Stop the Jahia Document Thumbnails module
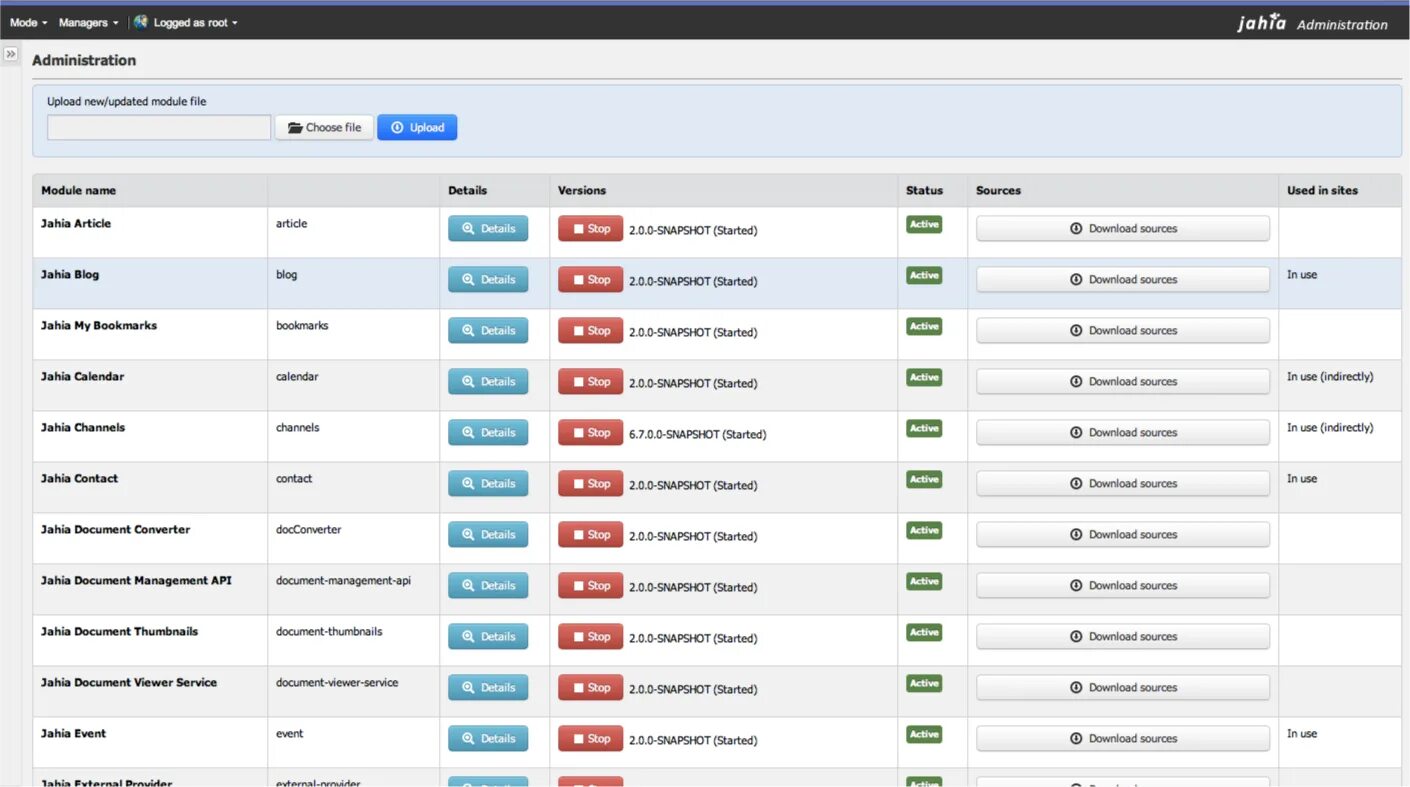The width and height of the screenshot is (1410, 787). 590,636
